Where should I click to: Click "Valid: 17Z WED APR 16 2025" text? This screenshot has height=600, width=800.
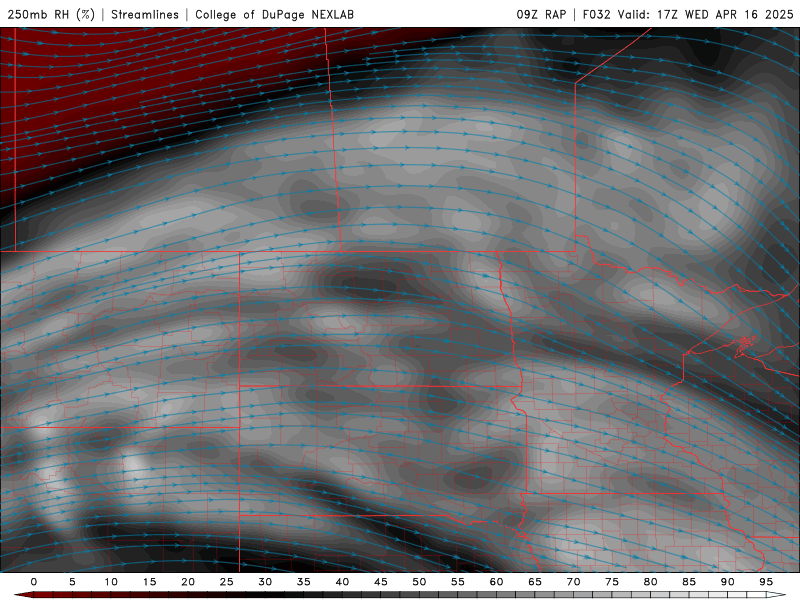(x=706, y=14)
